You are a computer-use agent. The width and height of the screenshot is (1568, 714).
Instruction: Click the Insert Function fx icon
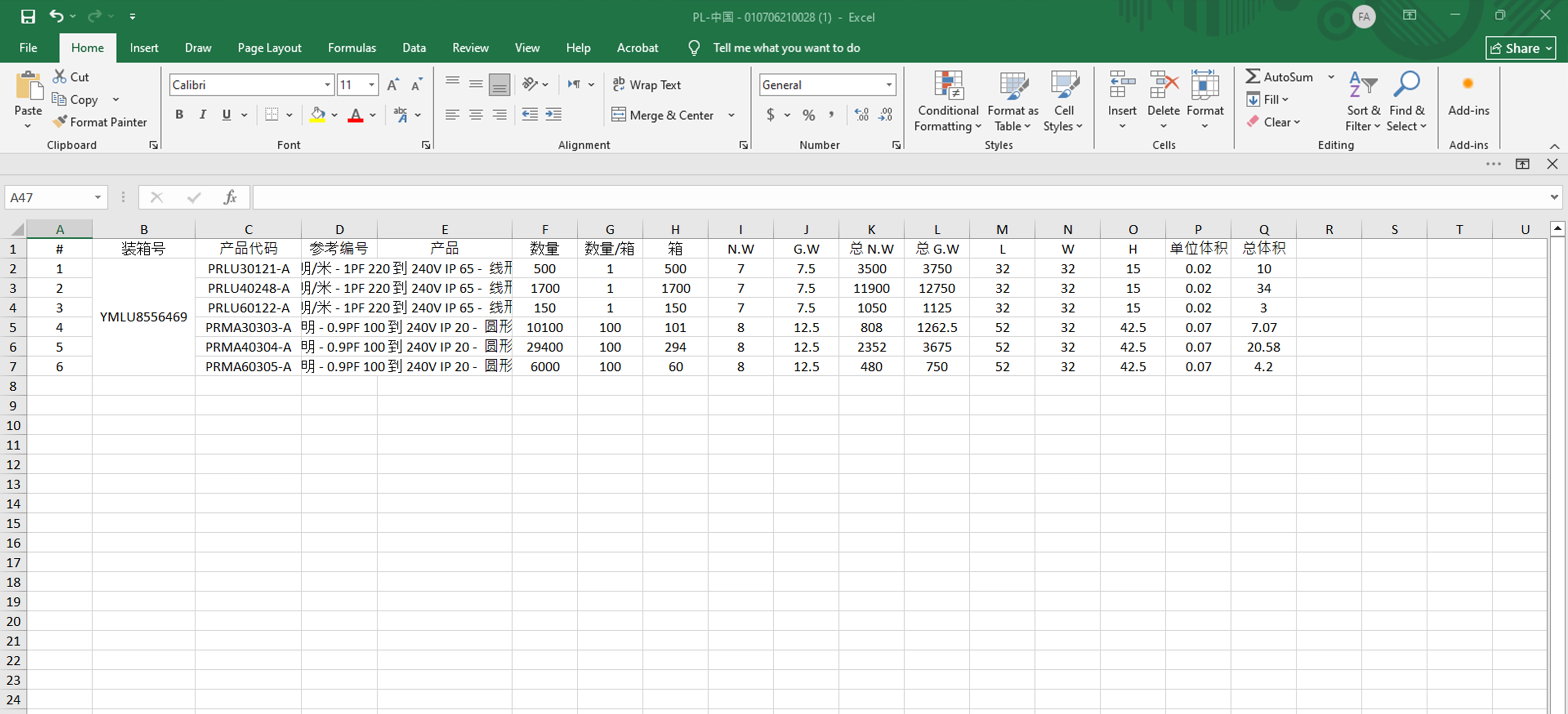point(230,197)
